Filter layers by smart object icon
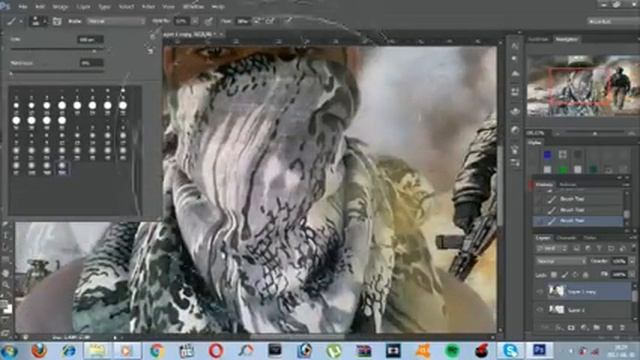Screen dimensions: 640x360 622,248
